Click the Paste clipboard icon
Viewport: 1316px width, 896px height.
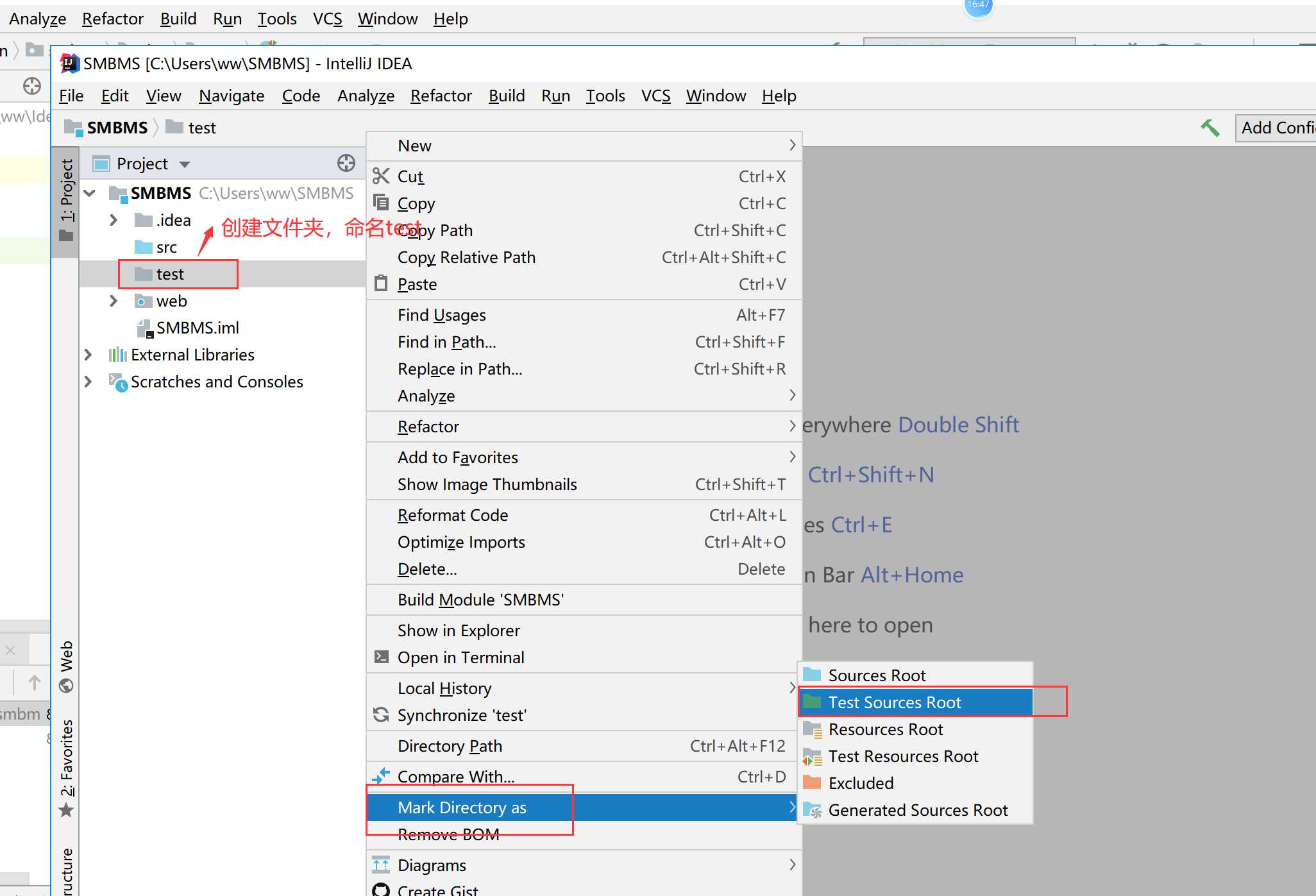381,283
